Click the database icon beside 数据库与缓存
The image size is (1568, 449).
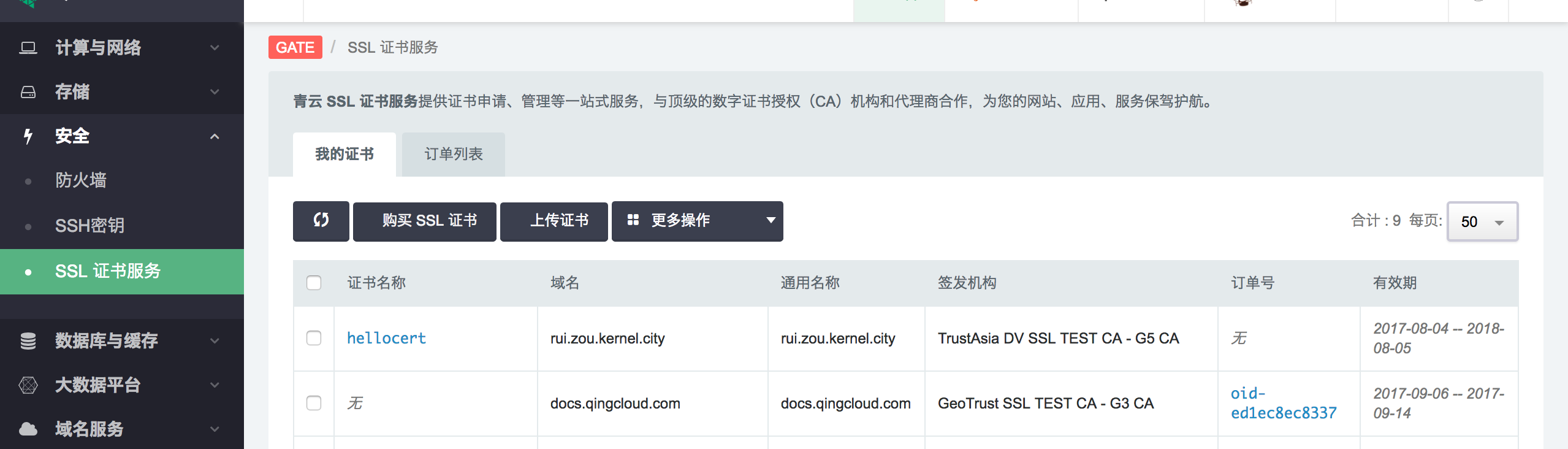(x=28, y=341)
